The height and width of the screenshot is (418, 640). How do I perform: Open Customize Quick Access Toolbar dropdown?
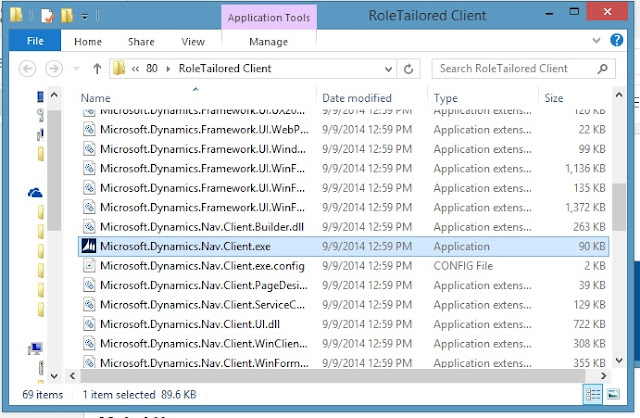point(84,16)
